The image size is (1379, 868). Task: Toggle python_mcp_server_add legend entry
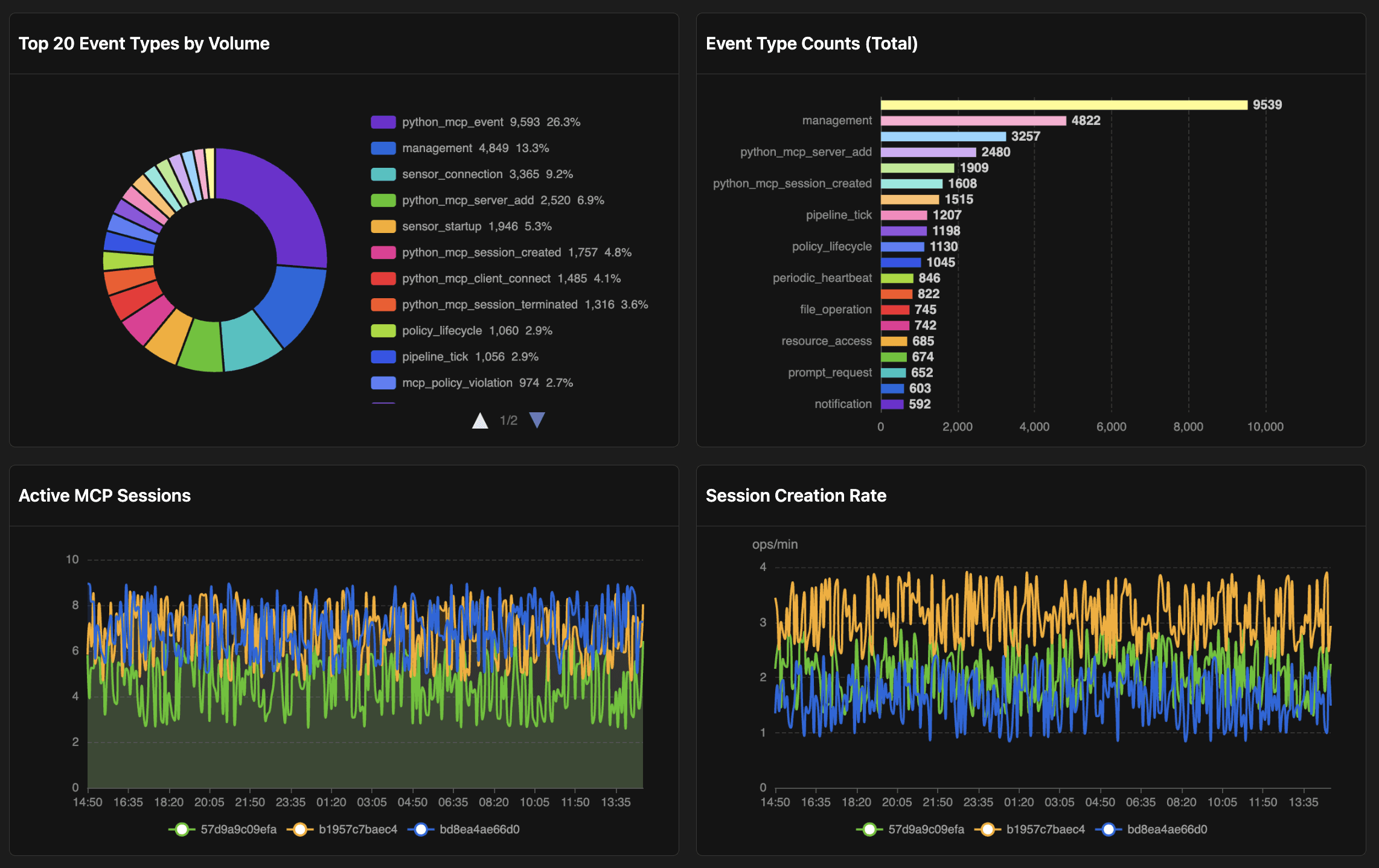pyautogui.click(x=467, y=200)
